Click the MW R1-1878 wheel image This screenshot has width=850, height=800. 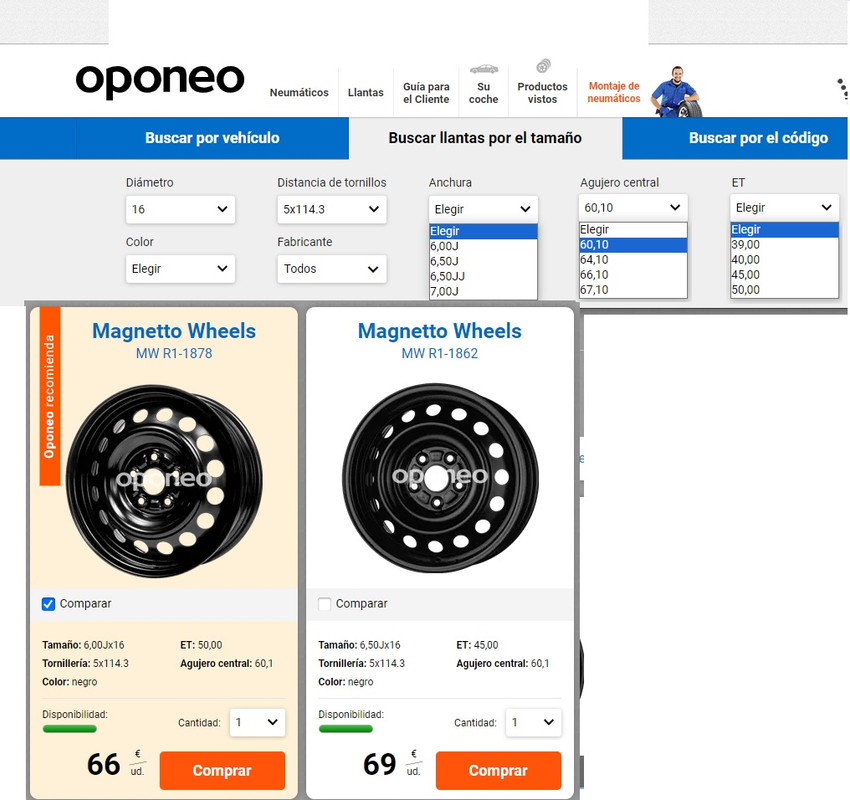point(164,481)
